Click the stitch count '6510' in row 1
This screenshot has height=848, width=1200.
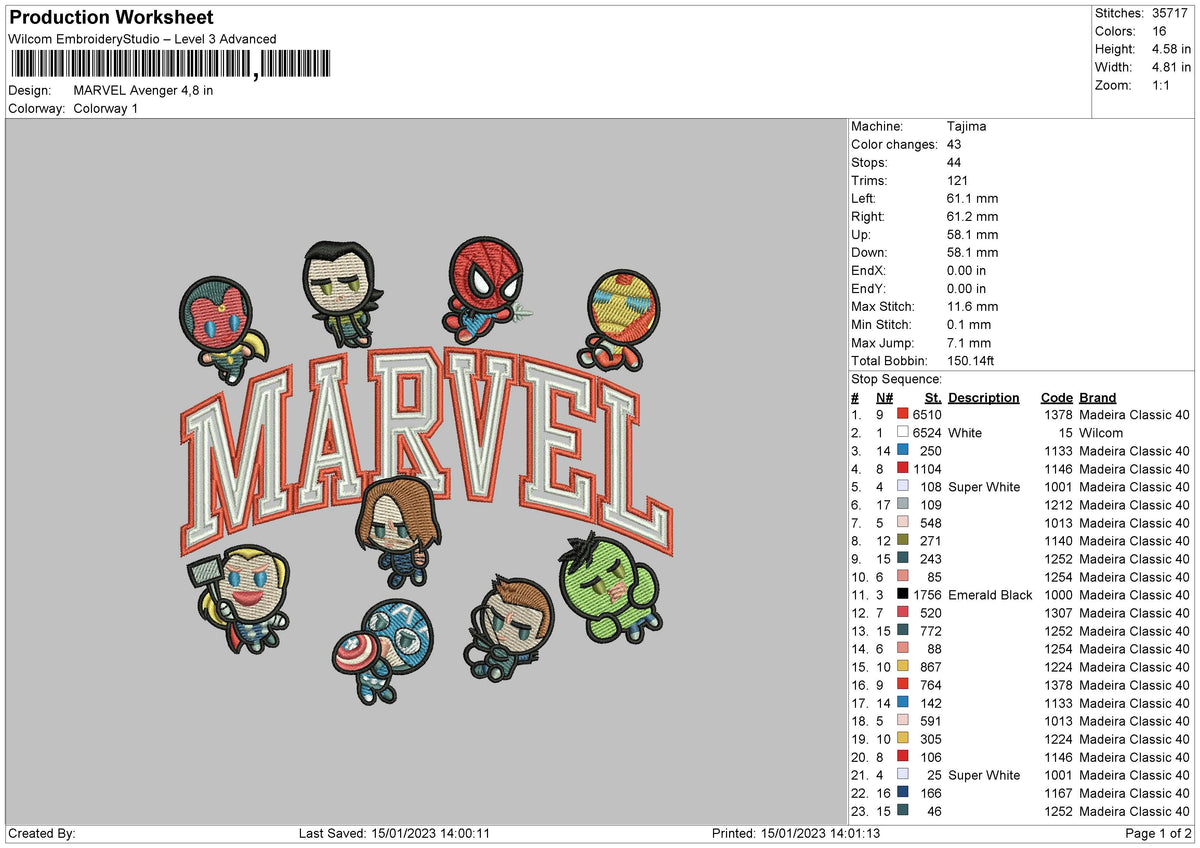pyautogui.click(x=927, y=415)
